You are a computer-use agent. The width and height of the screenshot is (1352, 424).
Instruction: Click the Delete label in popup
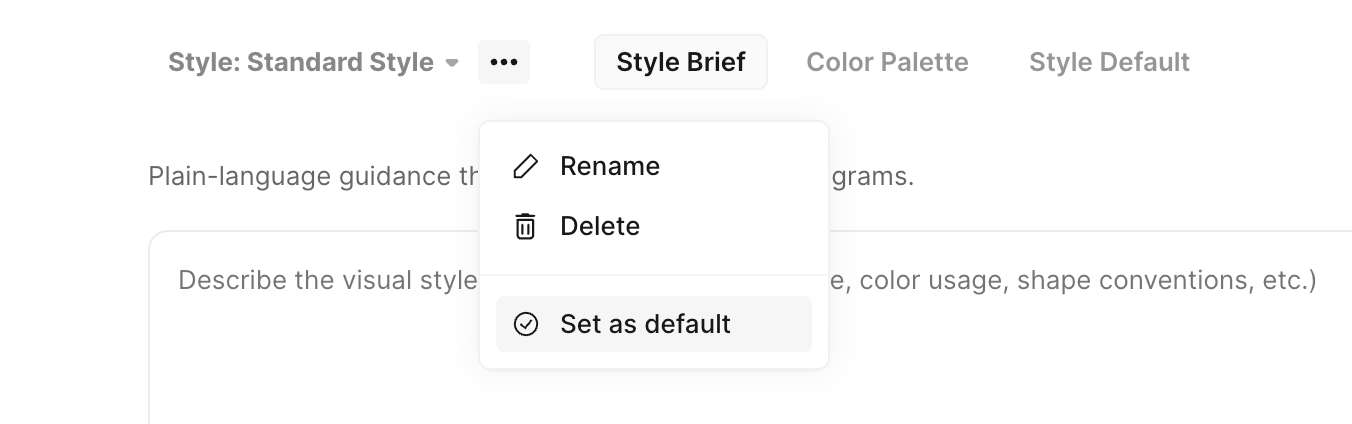(x=600, y=226)
